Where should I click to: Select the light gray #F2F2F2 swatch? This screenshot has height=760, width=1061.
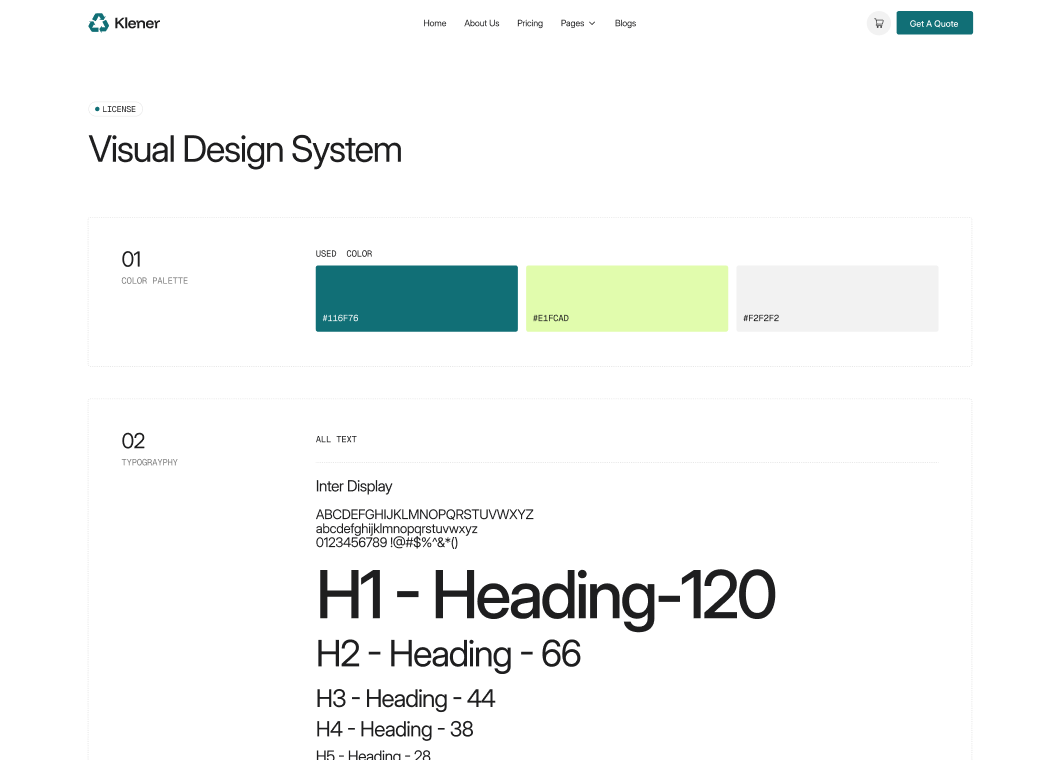point(837,298)
